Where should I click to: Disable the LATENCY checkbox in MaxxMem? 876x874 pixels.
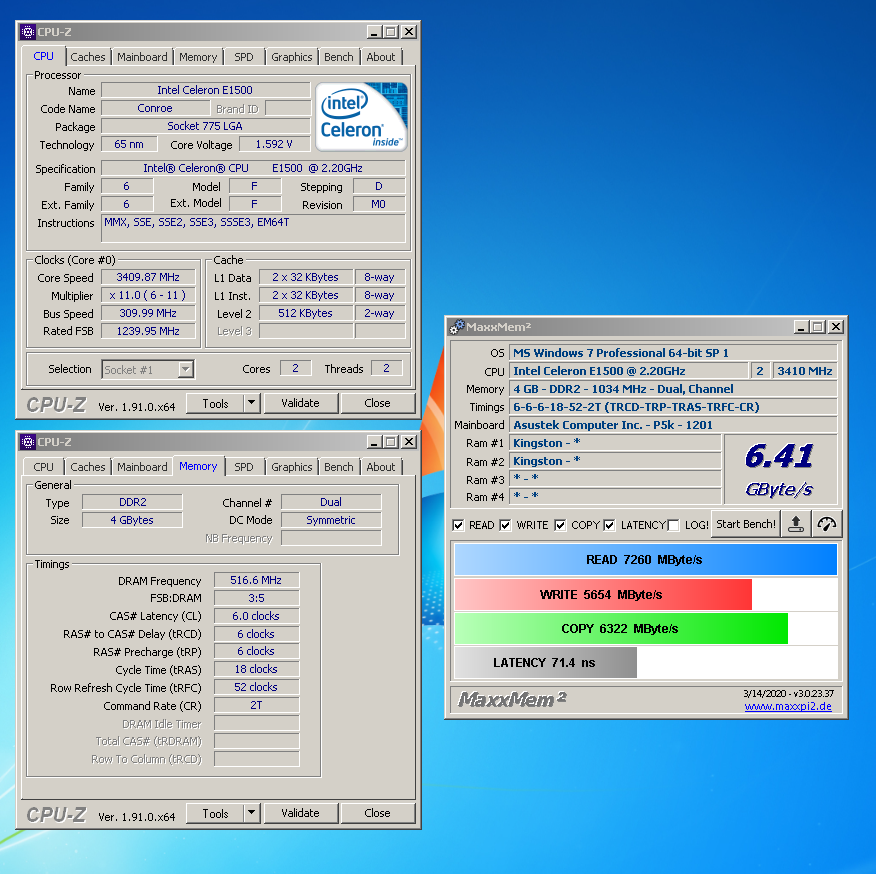[609, 525]
